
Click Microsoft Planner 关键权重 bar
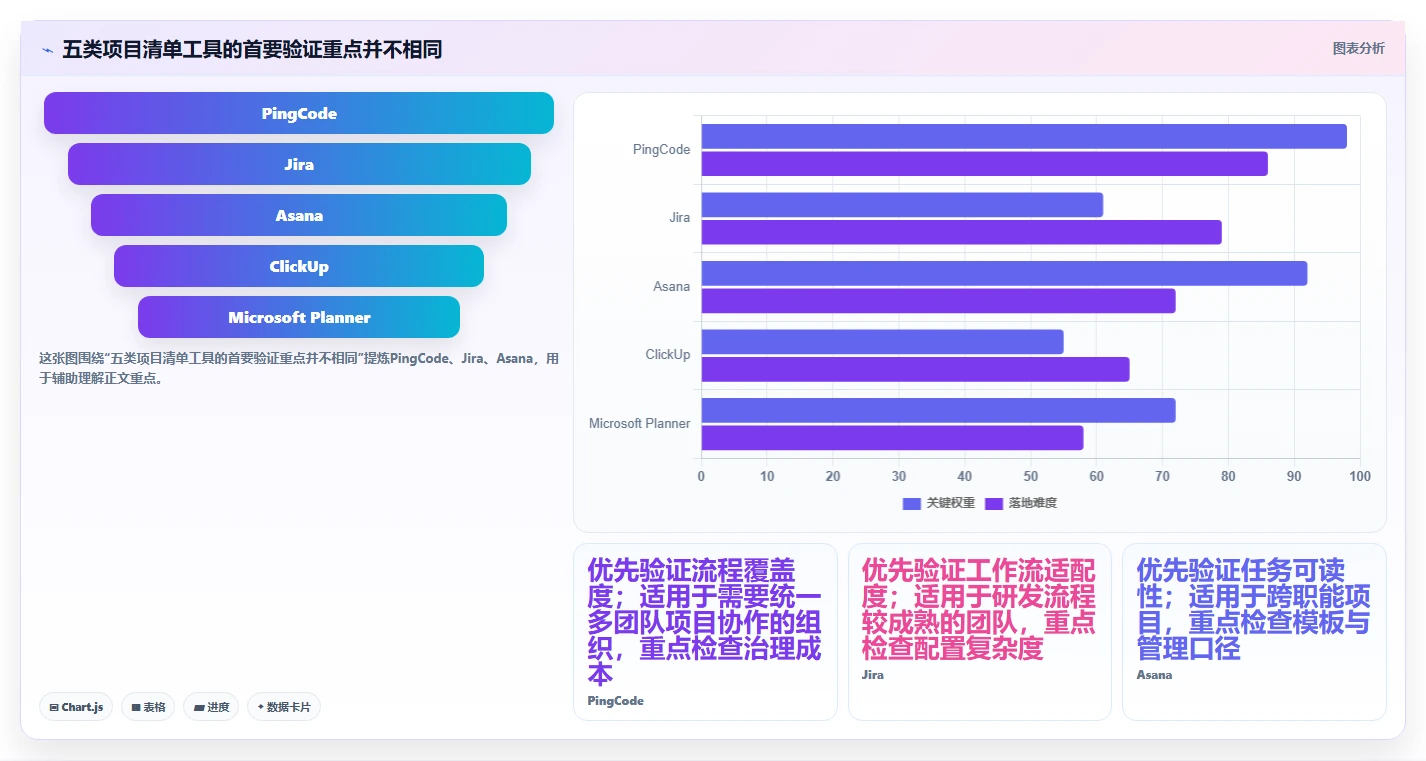pos(938,410)
